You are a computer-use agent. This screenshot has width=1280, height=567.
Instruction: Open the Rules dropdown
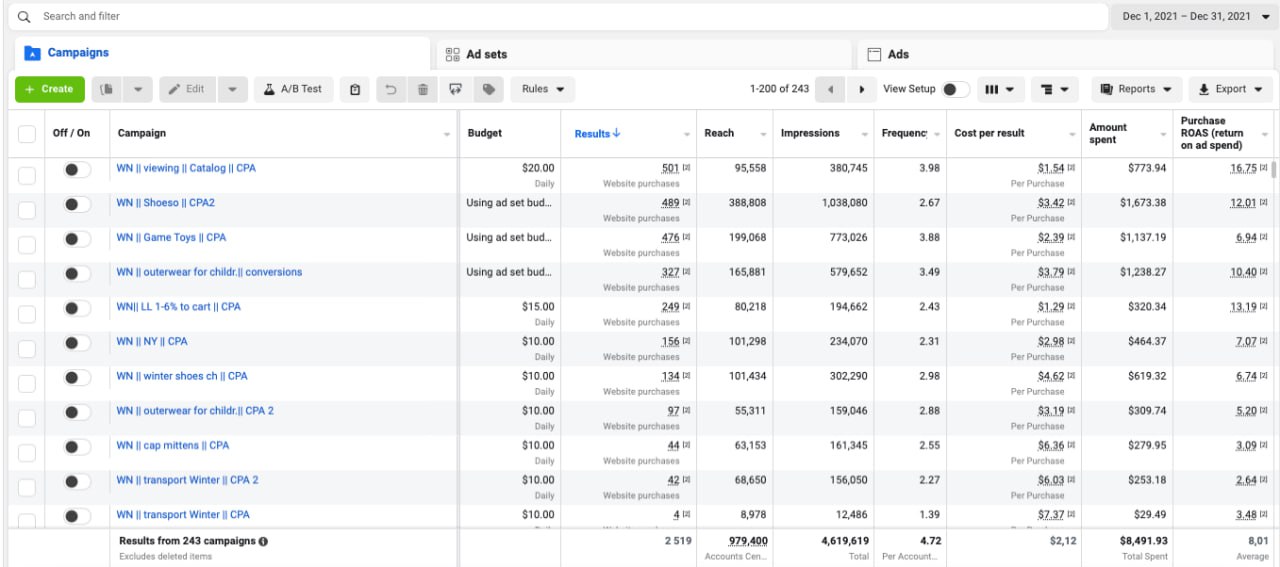[x=542, y=89]
